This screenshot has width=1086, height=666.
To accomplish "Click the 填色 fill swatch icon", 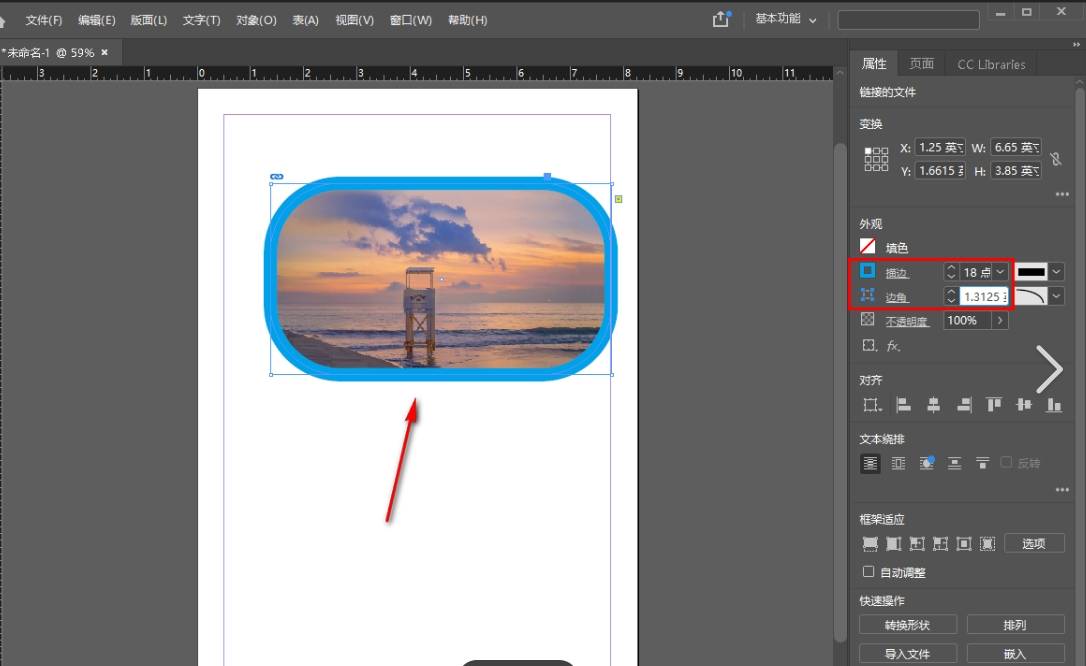I will pos(868,246).
